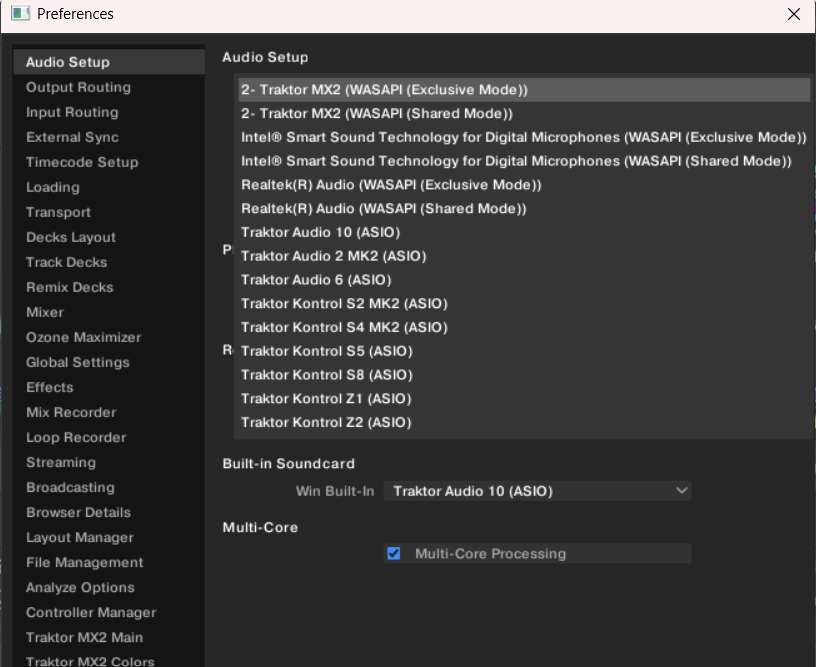Open Streaming preferences page

(109, 462)
